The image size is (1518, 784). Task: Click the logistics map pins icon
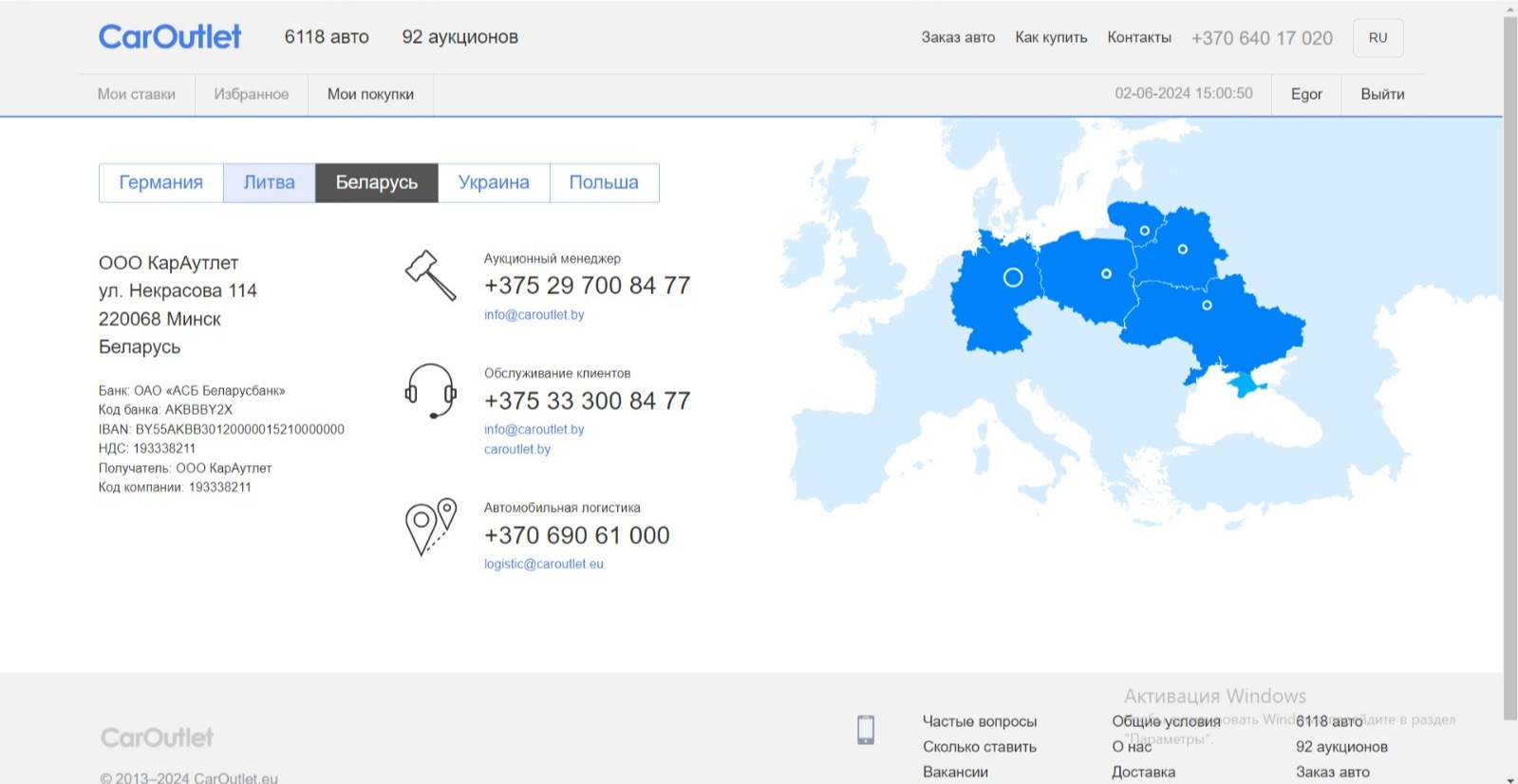point(431,528)
